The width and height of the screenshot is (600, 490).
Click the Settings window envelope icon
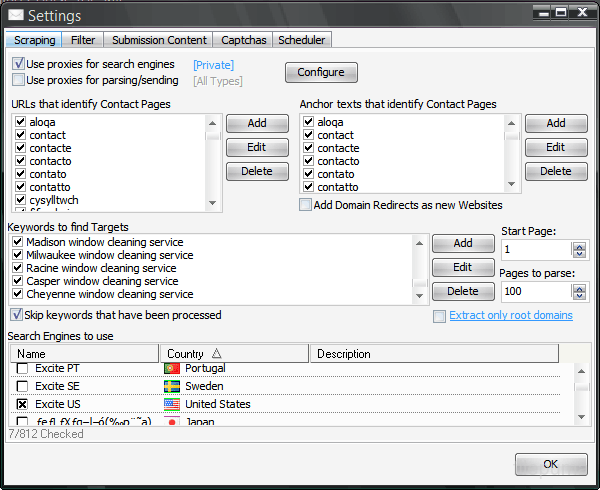(x=15, y=15)
